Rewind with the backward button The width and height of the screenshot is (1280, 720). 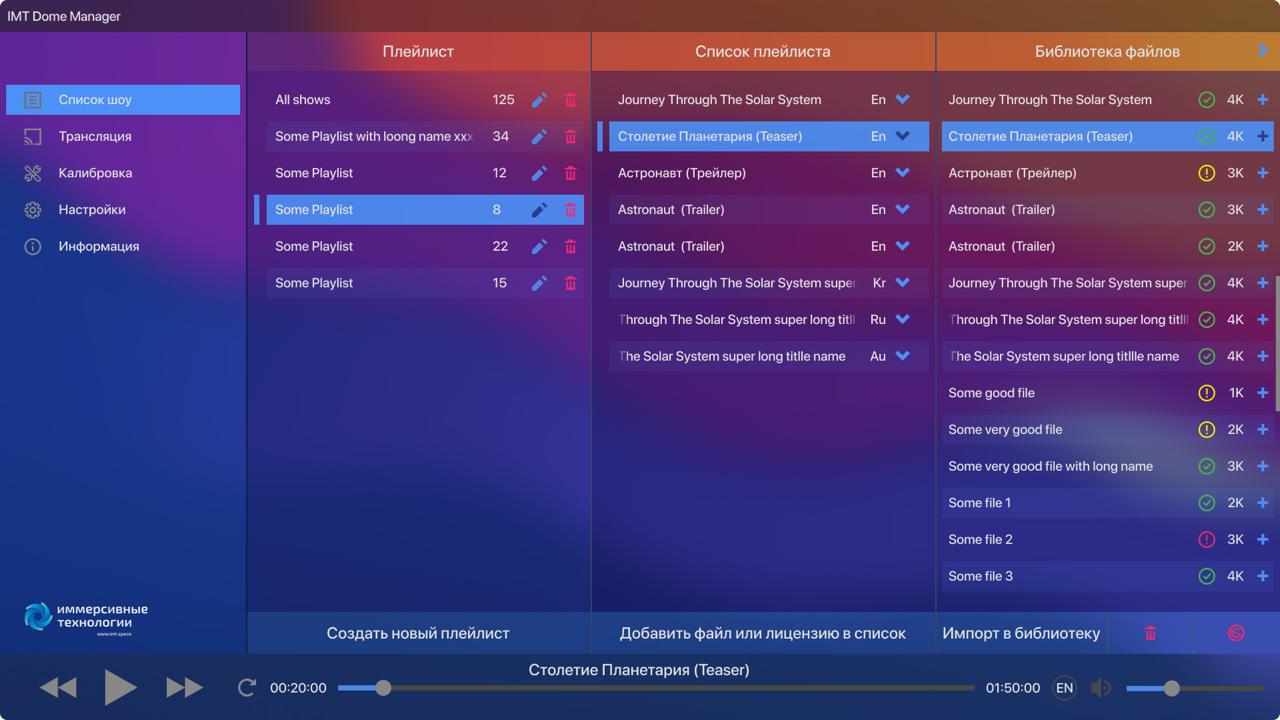(x=58, y=688)
